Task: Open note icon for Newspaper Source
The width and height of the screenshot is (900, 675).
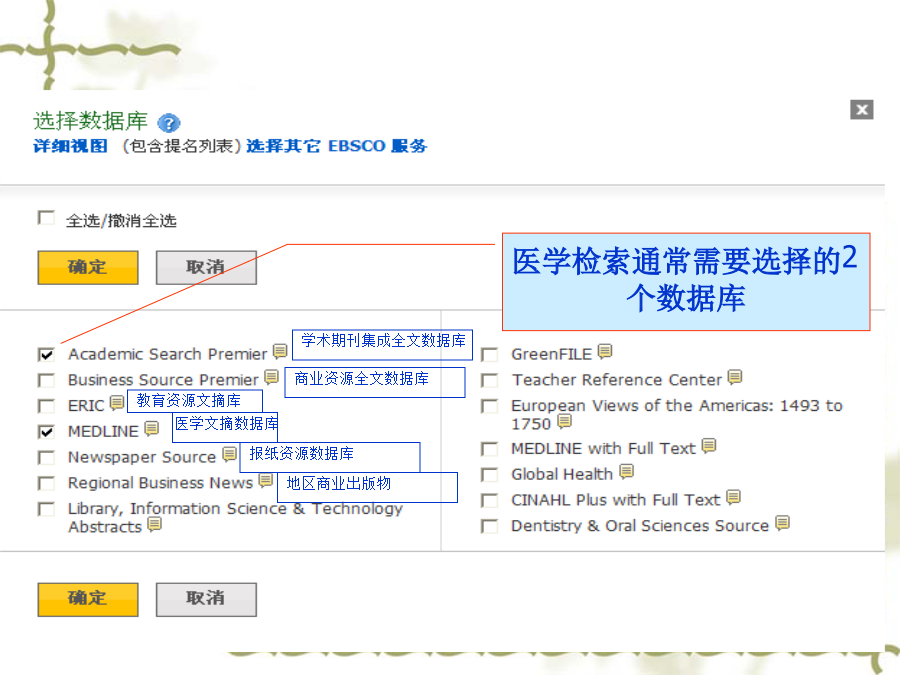Action: 230,454
